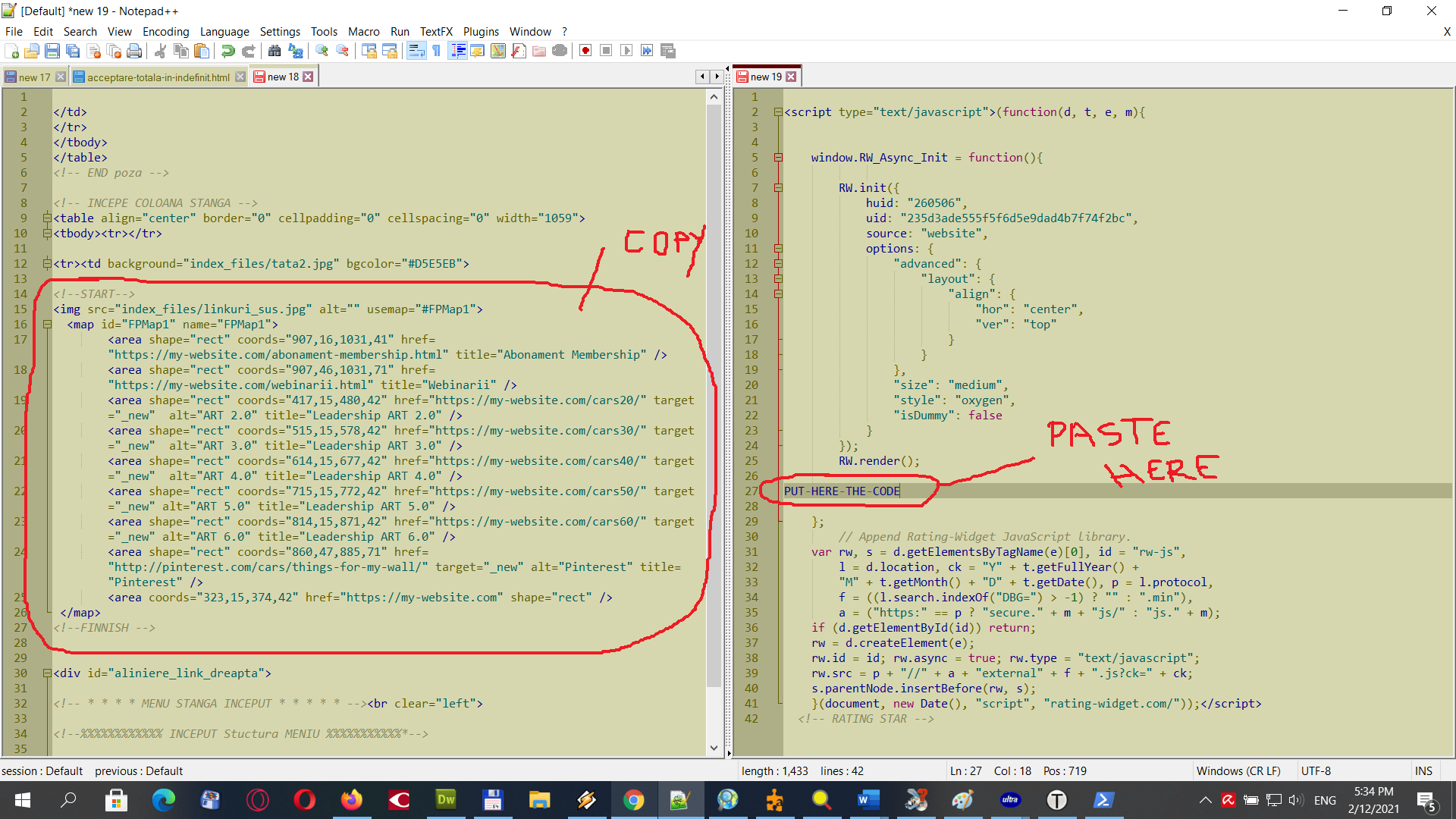Close the new 18 tab
Viewport: 1456px width, 819px height.
[308, 77]
